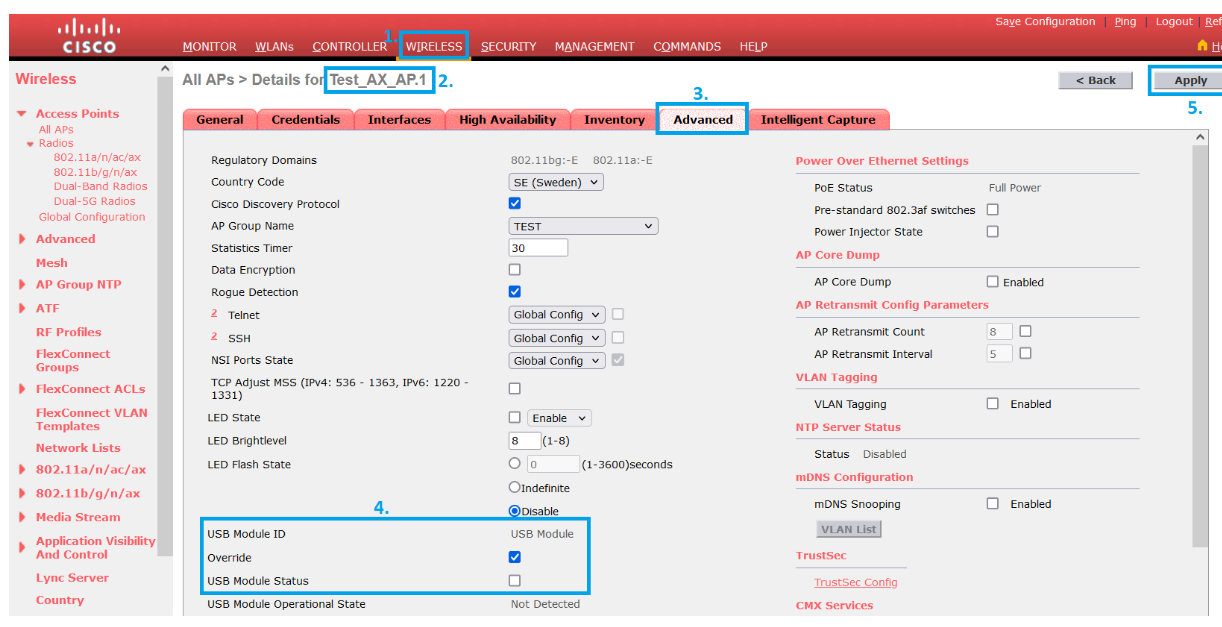Switch to the Interfaces tab
This screenshot has width=1222, height=627.
399,120
